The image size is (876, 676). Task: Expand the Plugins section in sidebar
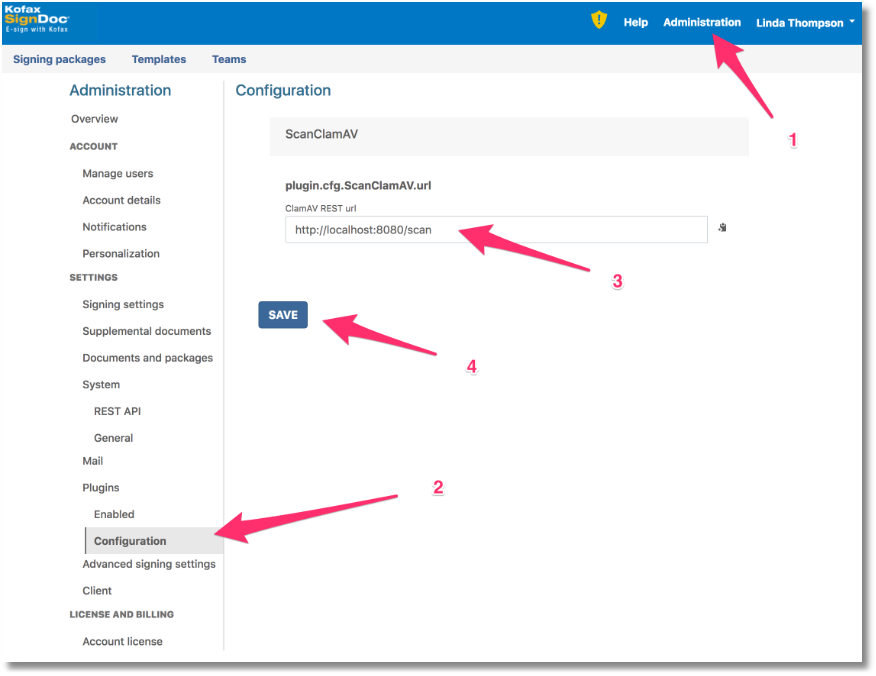tap(101, 488)
